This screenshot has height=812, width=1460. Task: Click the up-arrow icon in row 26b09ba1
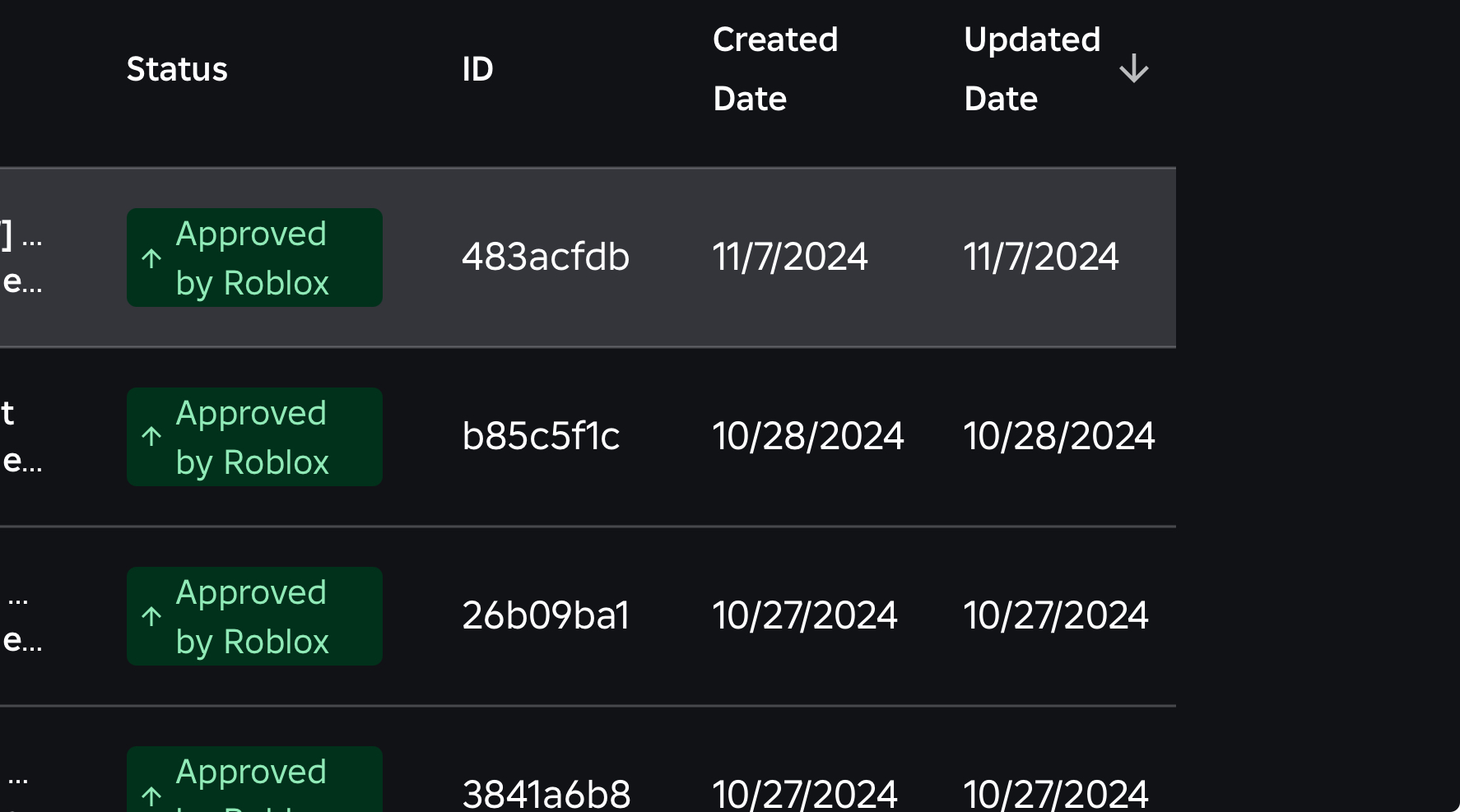pos(151,616)
